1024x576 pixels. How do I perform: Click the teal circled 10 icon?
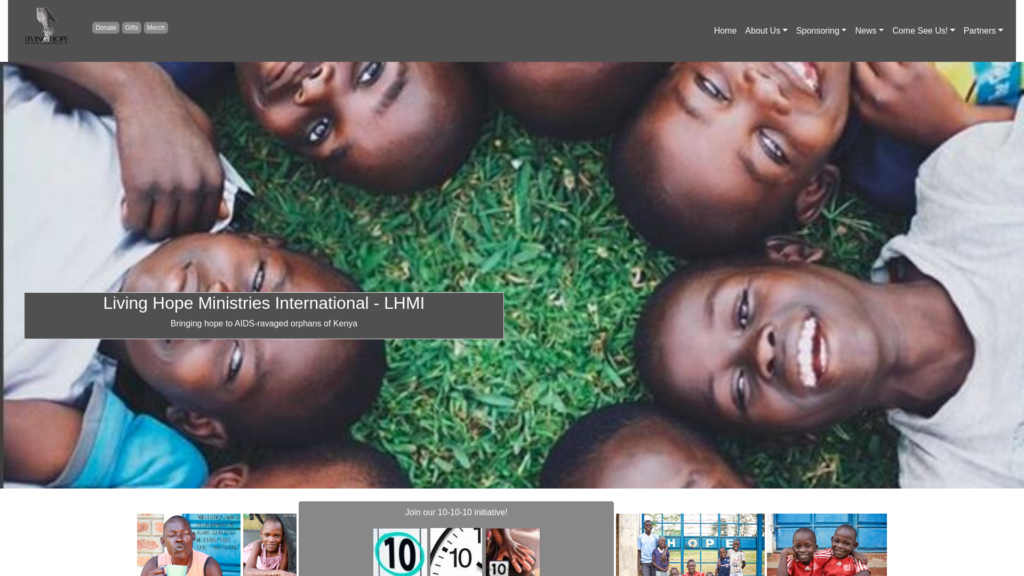coord(399,553)
